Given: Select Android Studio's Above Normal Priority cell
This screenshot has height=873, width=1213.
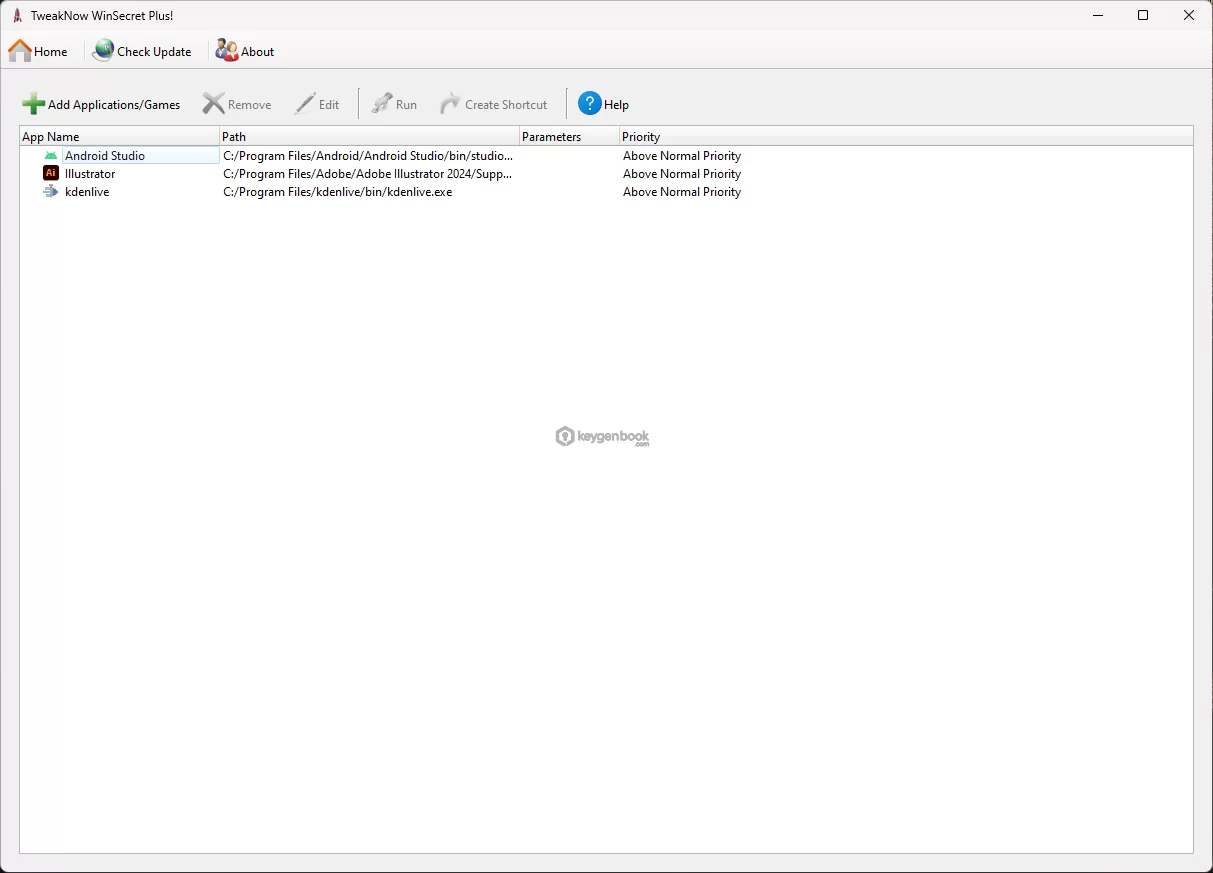Looking at the screenshot, I should [x=681, y=156].
